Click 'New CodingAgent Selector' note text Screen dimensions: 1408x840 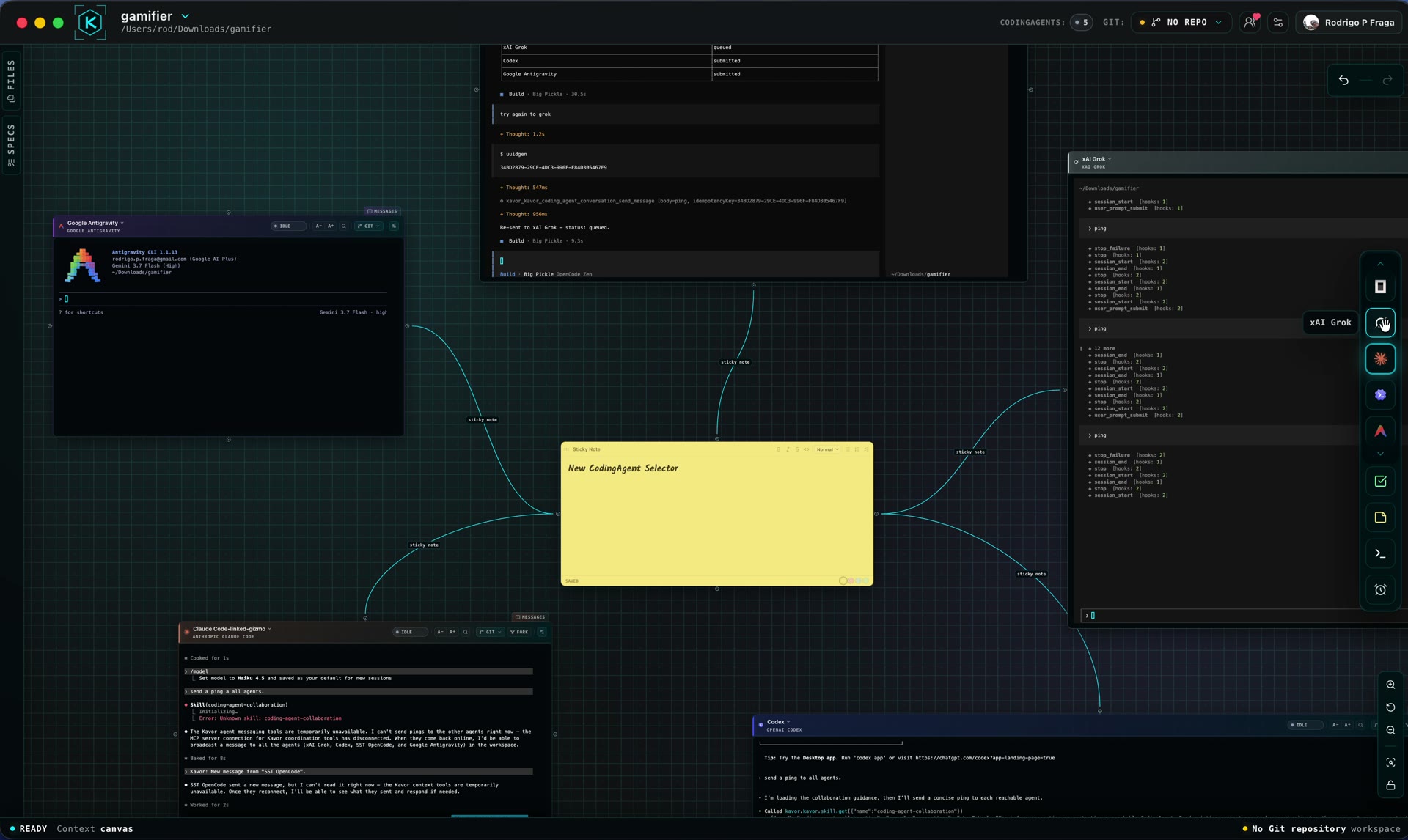[623, 468]
